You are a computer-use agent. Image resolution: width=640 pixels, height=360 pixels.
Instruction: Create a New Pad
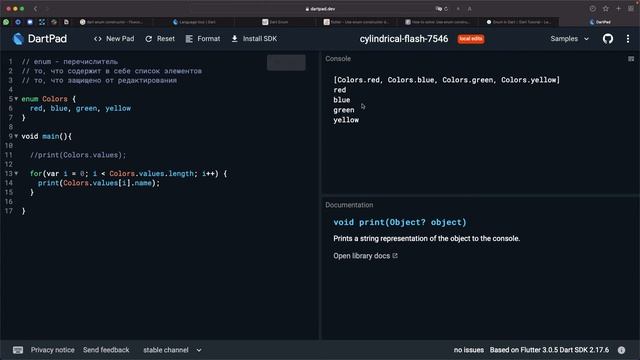(114, 39)
